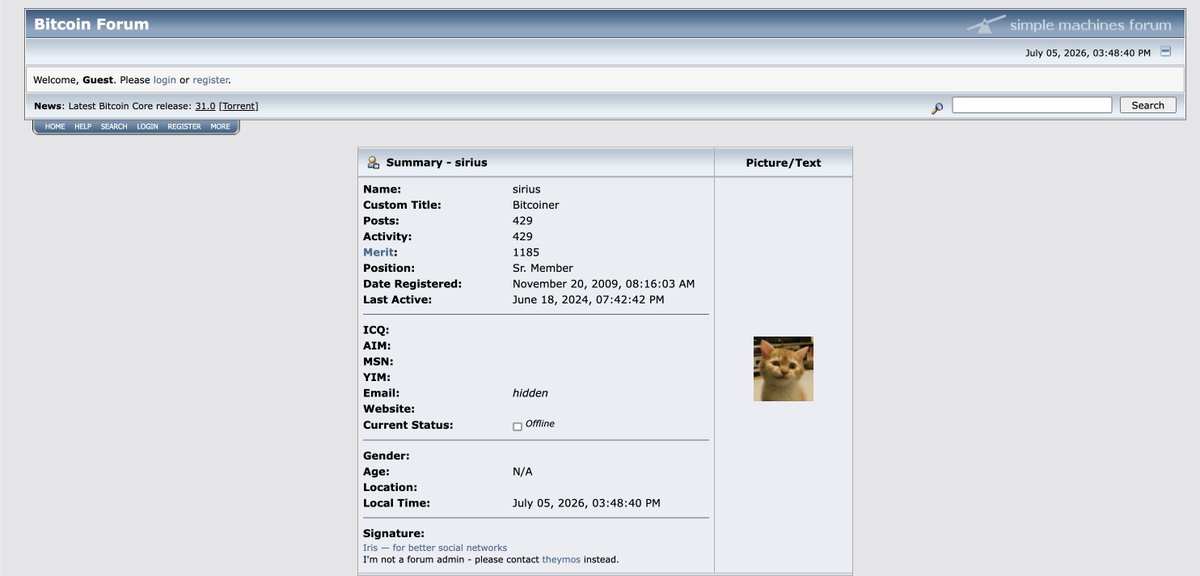Screen dimensions: 1200x576
Task: Click the magnifier icon beside the search field
Action: (x=937, y=108)
